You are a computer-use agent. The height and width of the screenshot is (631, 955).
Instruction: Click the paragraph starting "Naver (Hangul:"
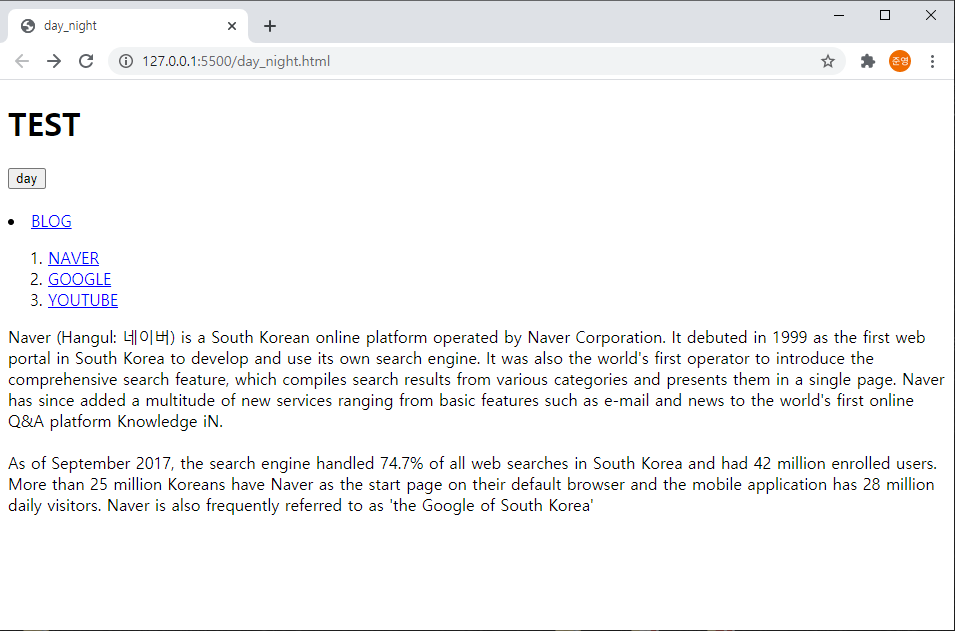coord(476,379)
